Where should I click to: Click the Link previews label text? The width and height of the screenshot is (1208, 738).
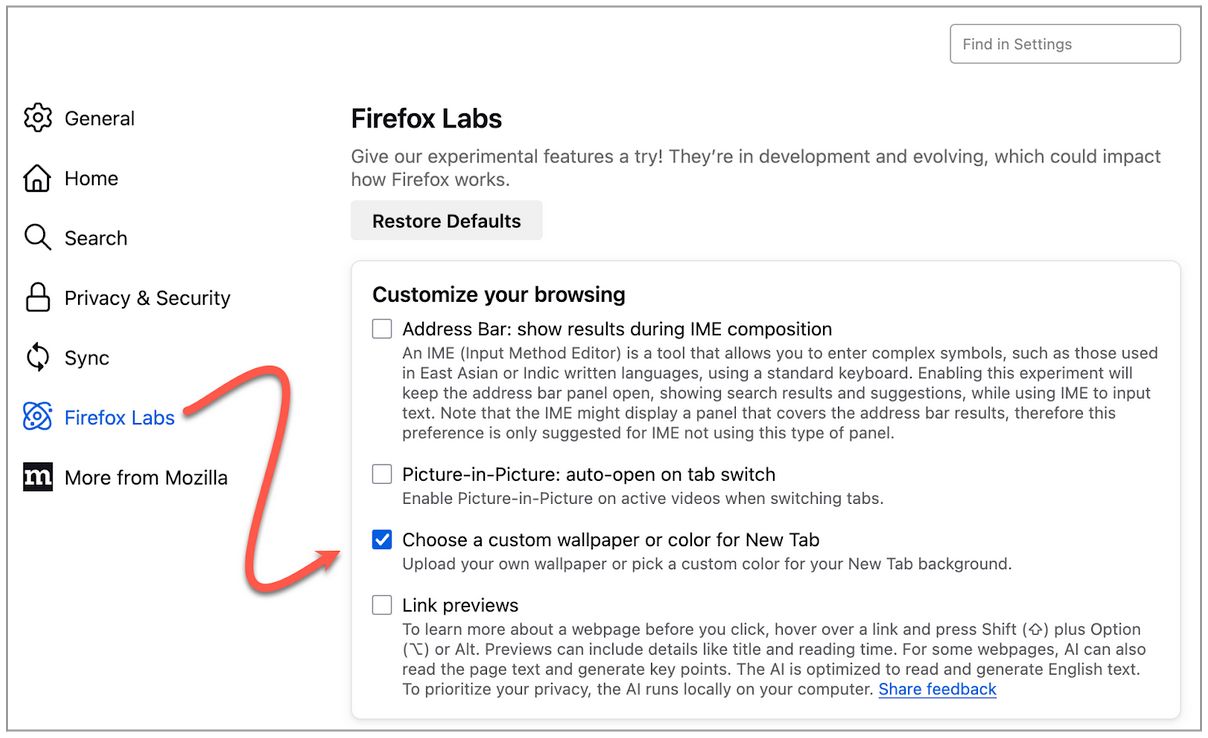[459, 604]
